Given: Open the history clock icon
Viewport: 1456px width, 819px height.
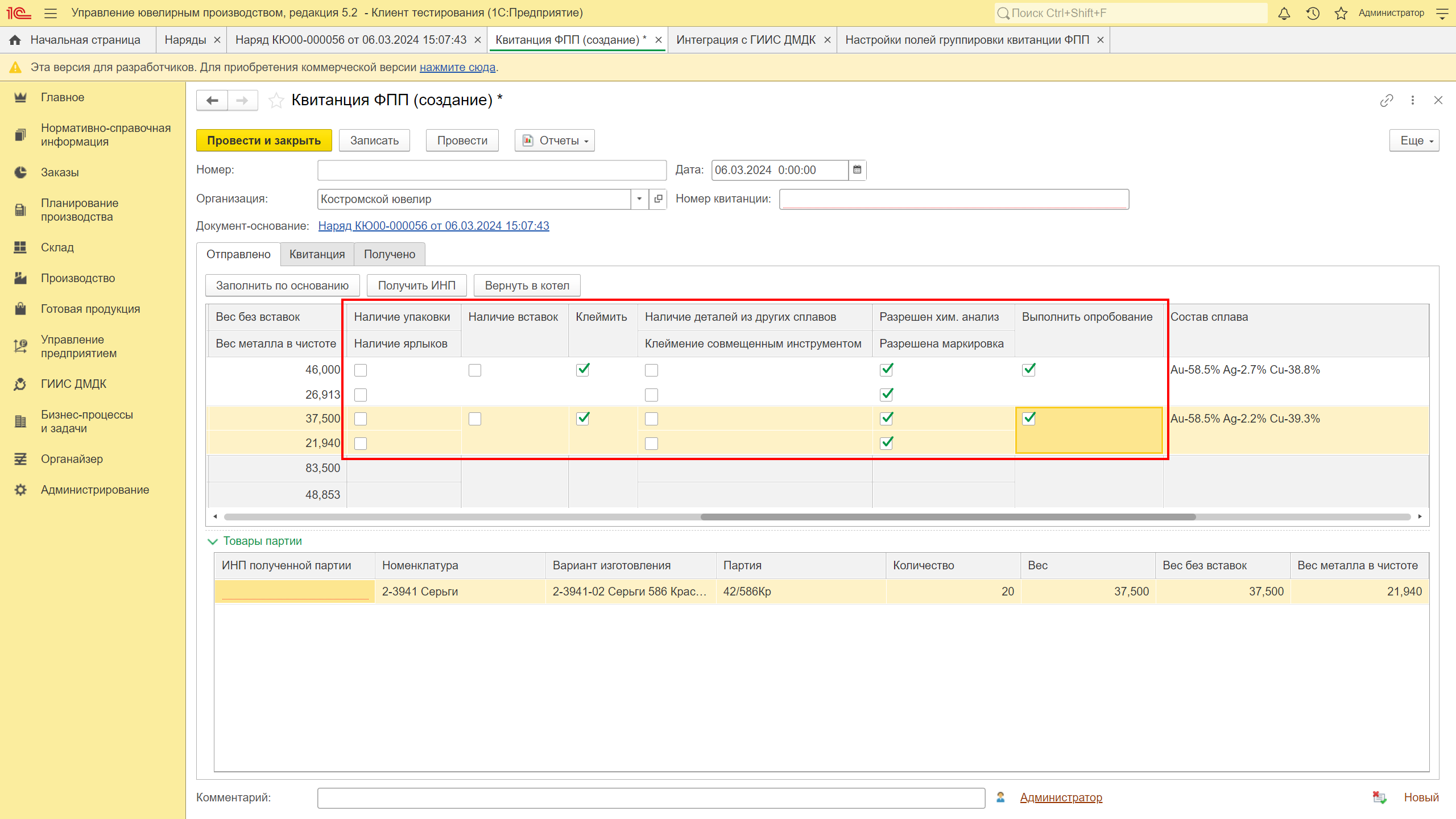Looking at the screenshot, I should [1313, 13].
